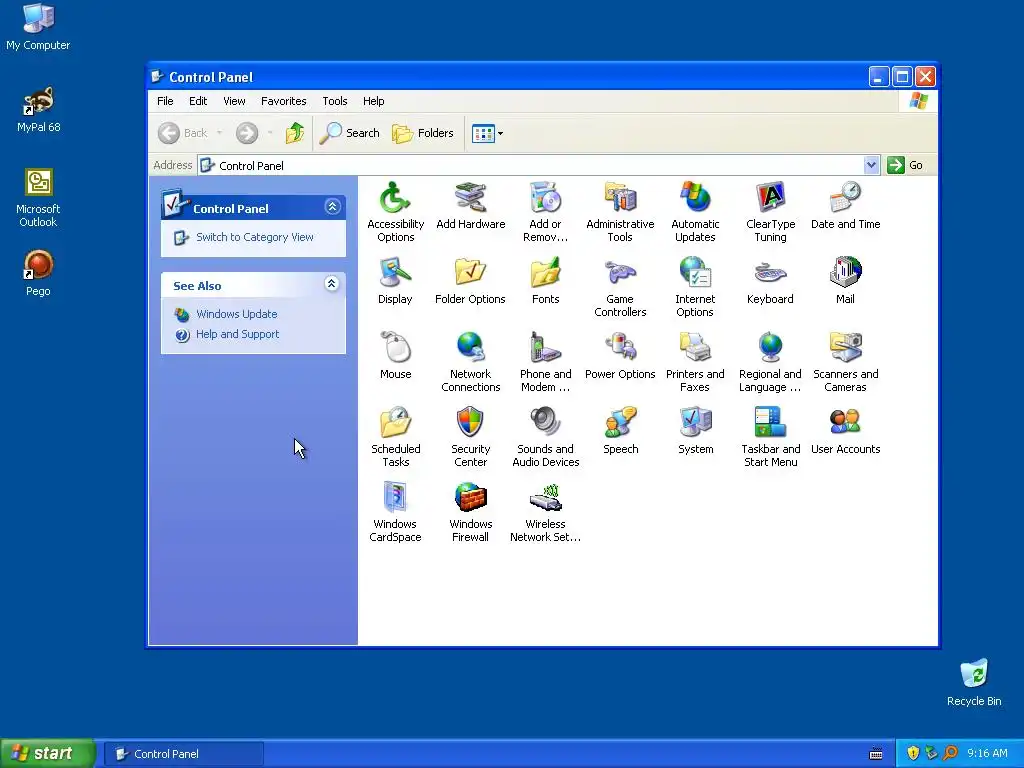1024x768 pixels.
Task: Click Control Panel taskbar button
Action: 184,754
